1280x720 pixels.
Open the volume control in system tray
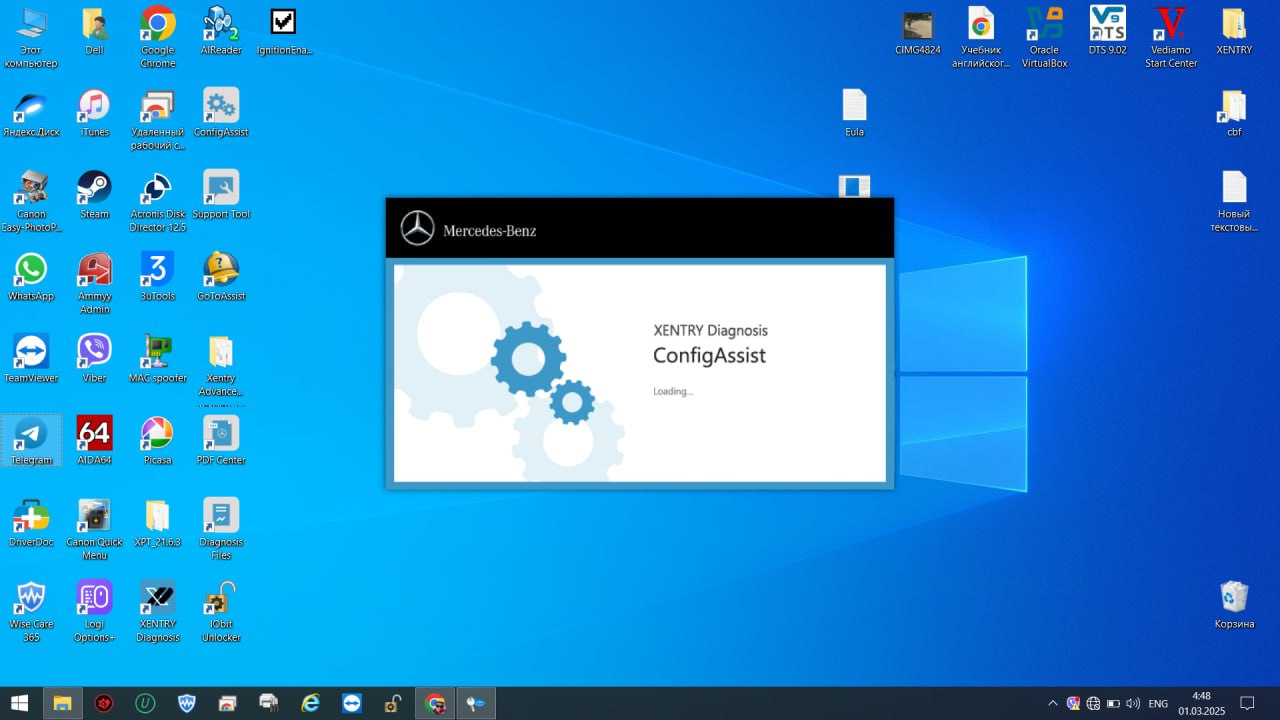click(x=1132, y=703)
